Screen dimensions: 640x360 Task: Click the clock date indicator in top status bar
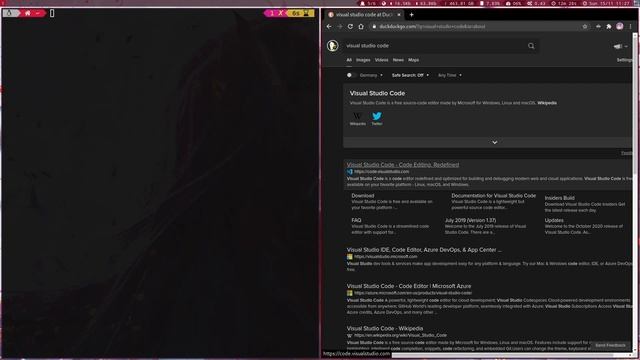[x=607, y=3]
